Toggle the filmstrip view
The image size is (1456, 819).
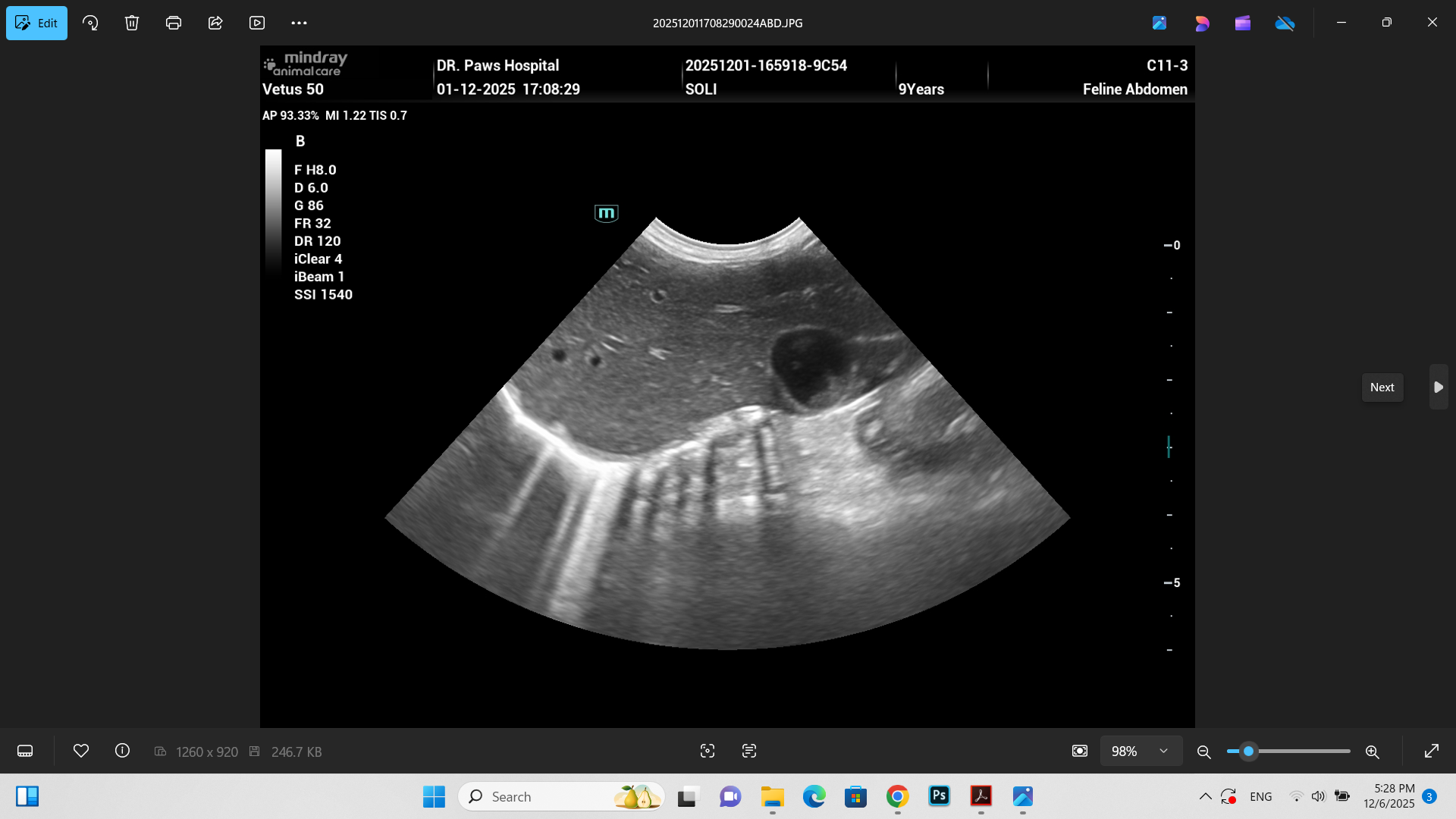pyautogui.click(x=25, y=751)
